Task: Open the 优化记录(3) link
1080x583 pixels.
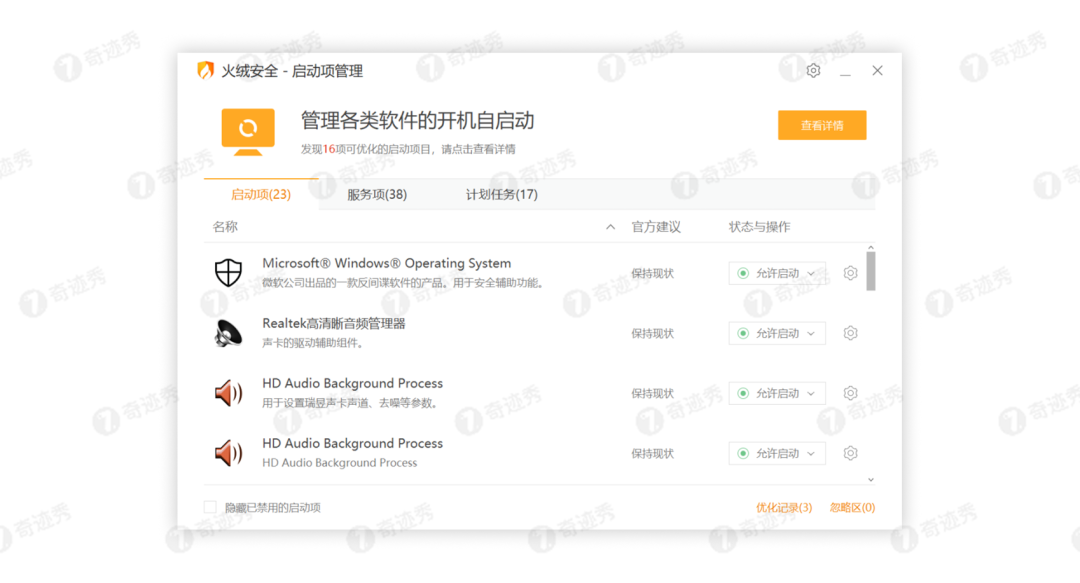Action: coord(784,507)
